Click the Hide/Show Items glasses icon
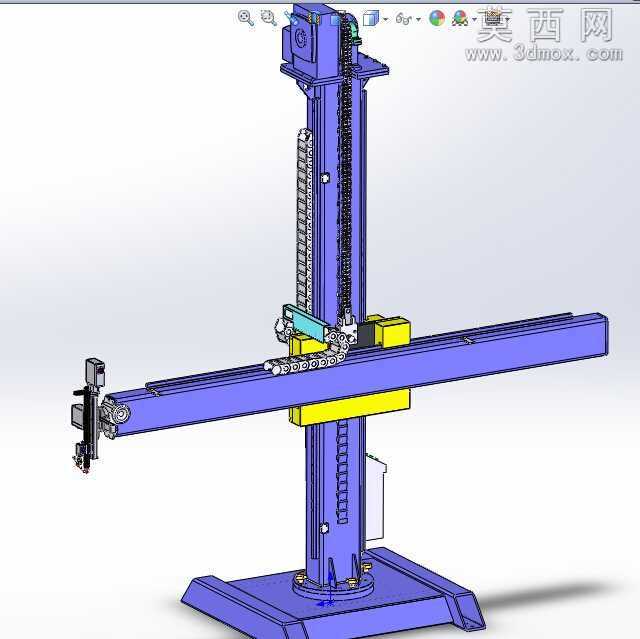This screenshot has width=640, height=639. pyautogui.click(x=404, y=19)
